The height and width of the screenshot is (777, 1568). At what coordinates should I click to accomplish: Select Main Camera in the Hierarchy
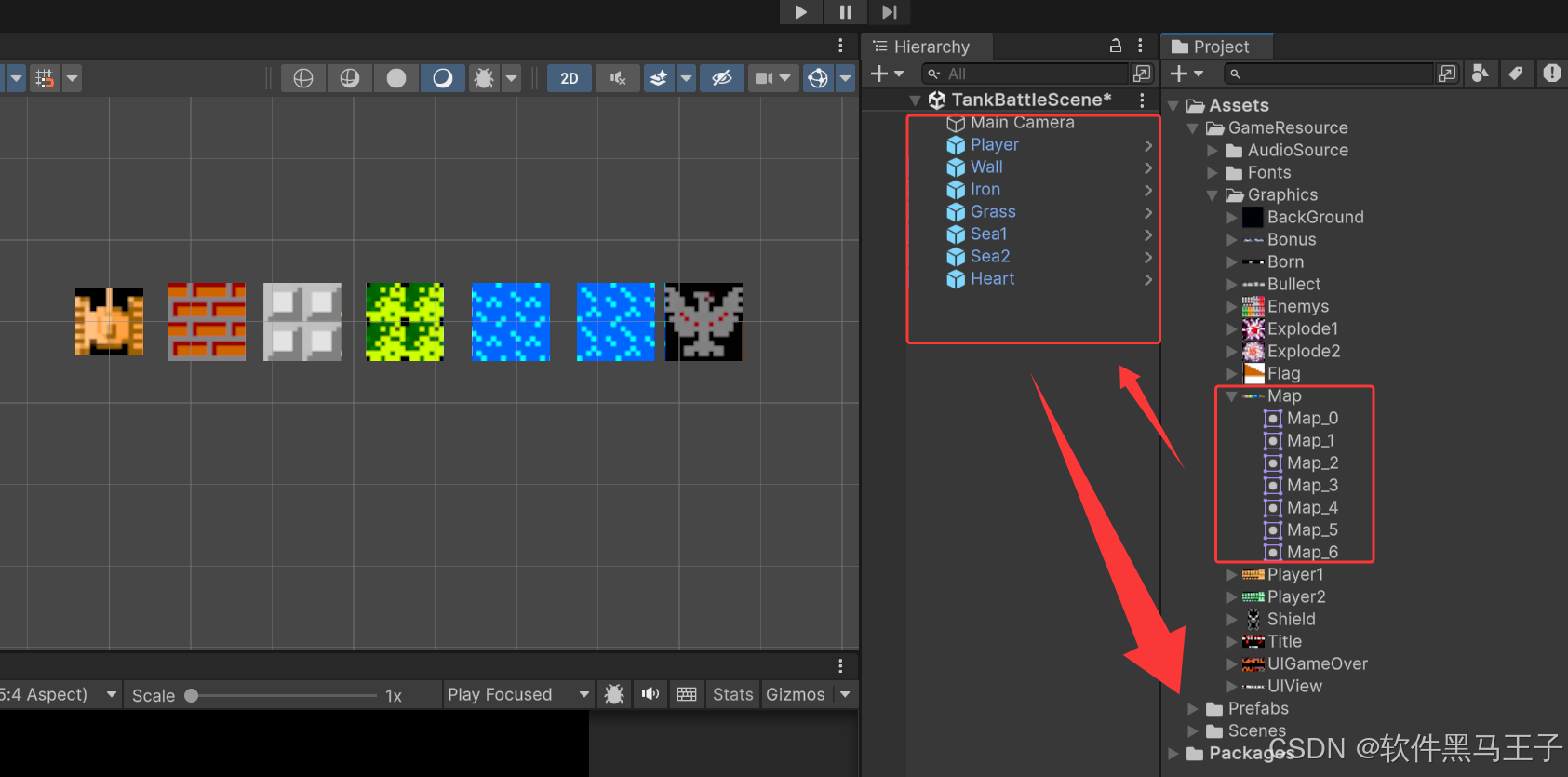(1022, 123)
